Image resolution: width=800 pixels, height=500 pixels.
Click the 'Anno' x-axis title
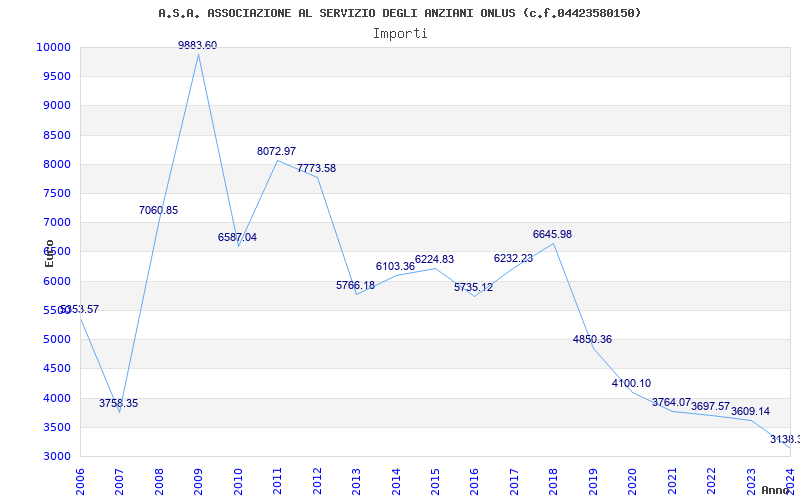(775, 490)
